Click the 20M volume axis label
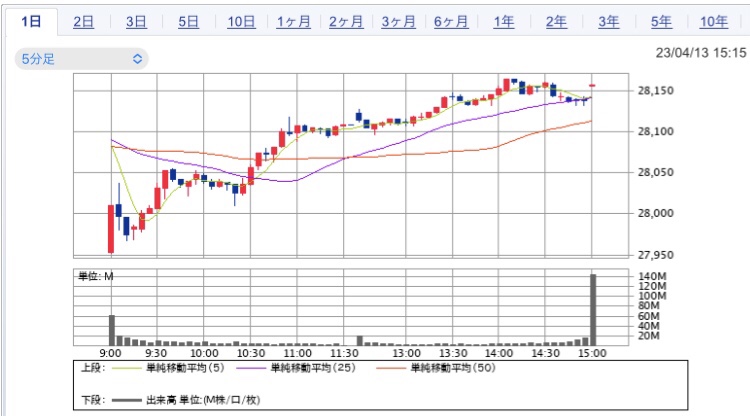Image resolution: width=750 pixels, height=416 pixels. tap(649, 336)
